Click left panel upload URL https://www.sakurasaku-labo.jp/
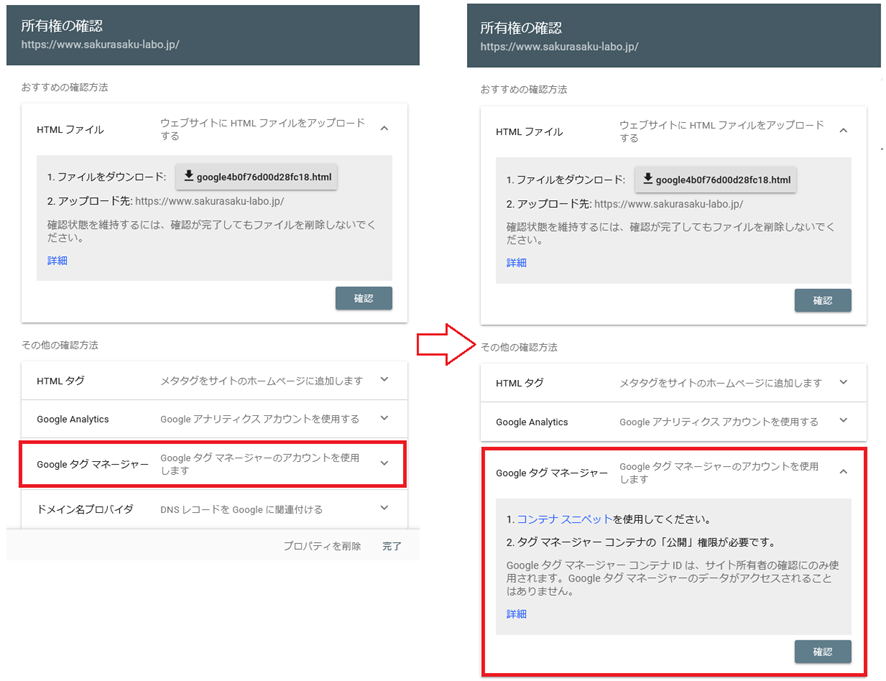Screen dimensions: 886x681 pyautogui.click(x=210, y=201)
